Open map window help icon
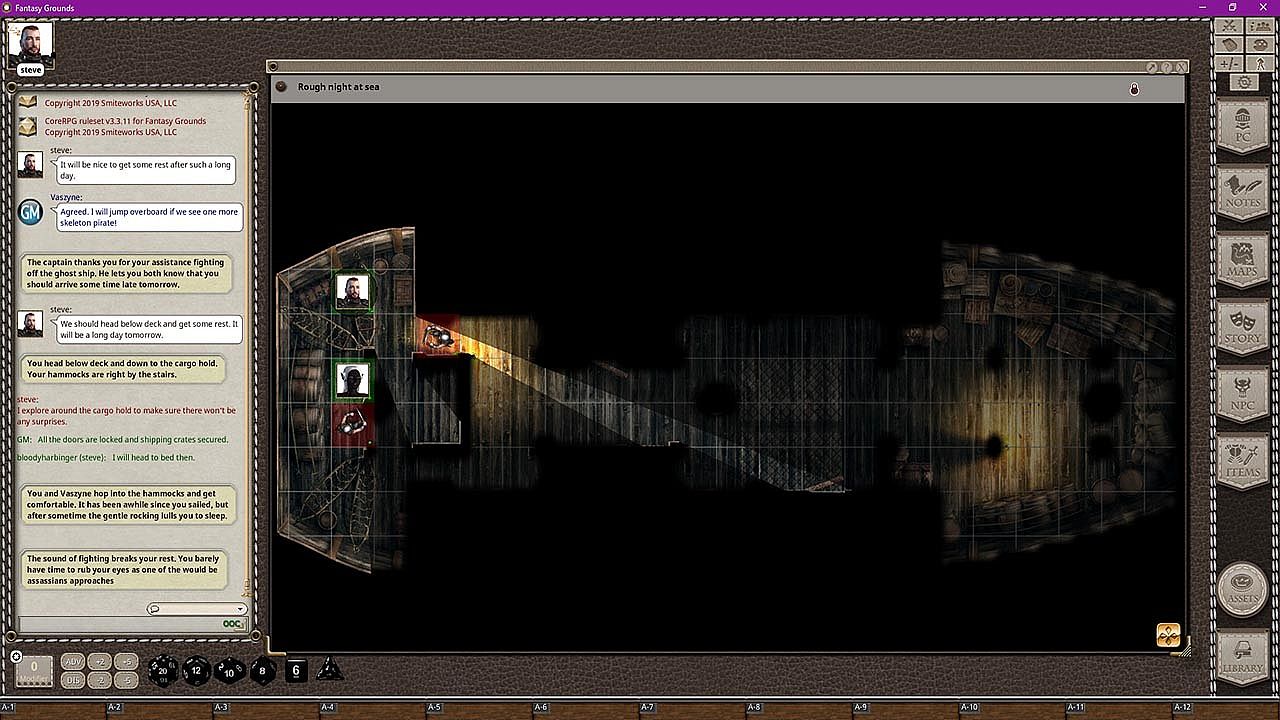1280x720 pixels. click(x=1167, y=67)
